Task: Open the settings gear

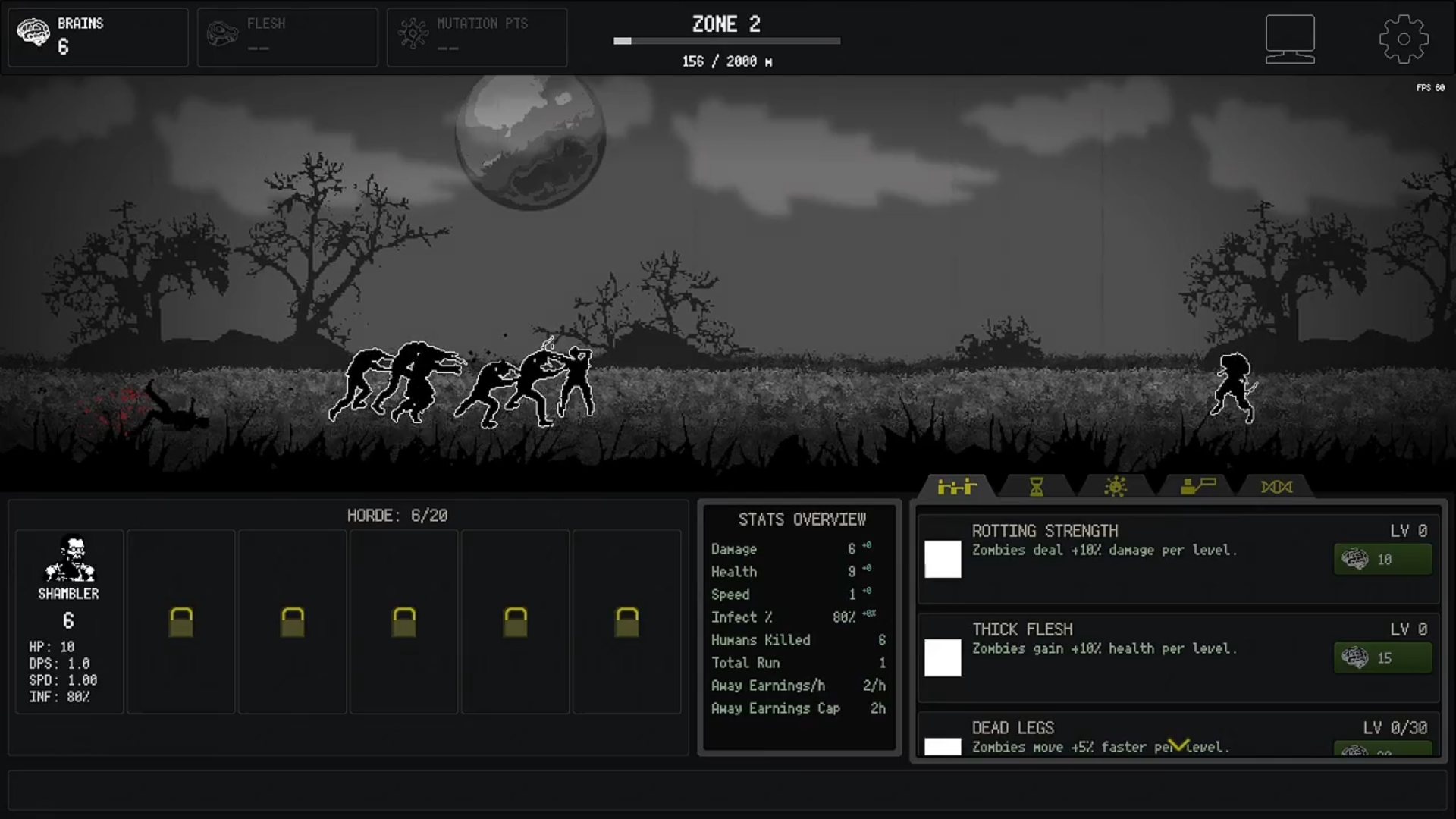Action: (x=1404, y=39)
